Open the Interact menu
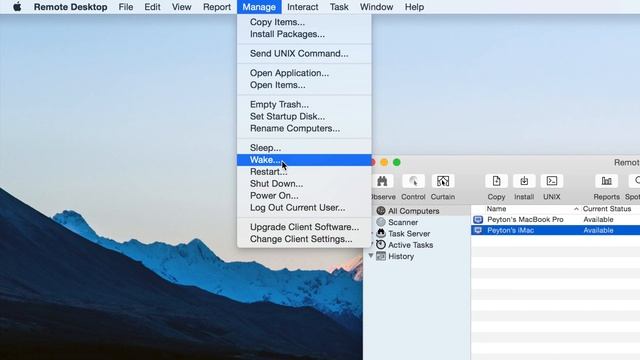The height and width of the screenshot is (360, 640). click(x=302, y=7)
